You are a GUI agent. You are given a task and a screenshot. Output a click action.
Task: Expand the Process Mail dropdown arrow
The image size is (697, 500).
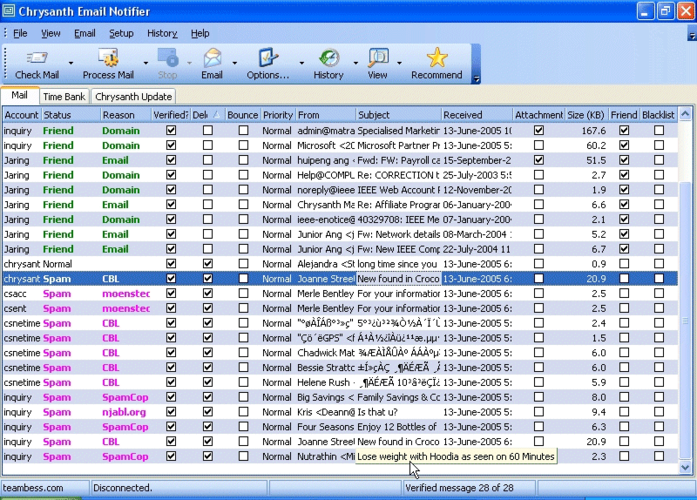click(145, 63)
